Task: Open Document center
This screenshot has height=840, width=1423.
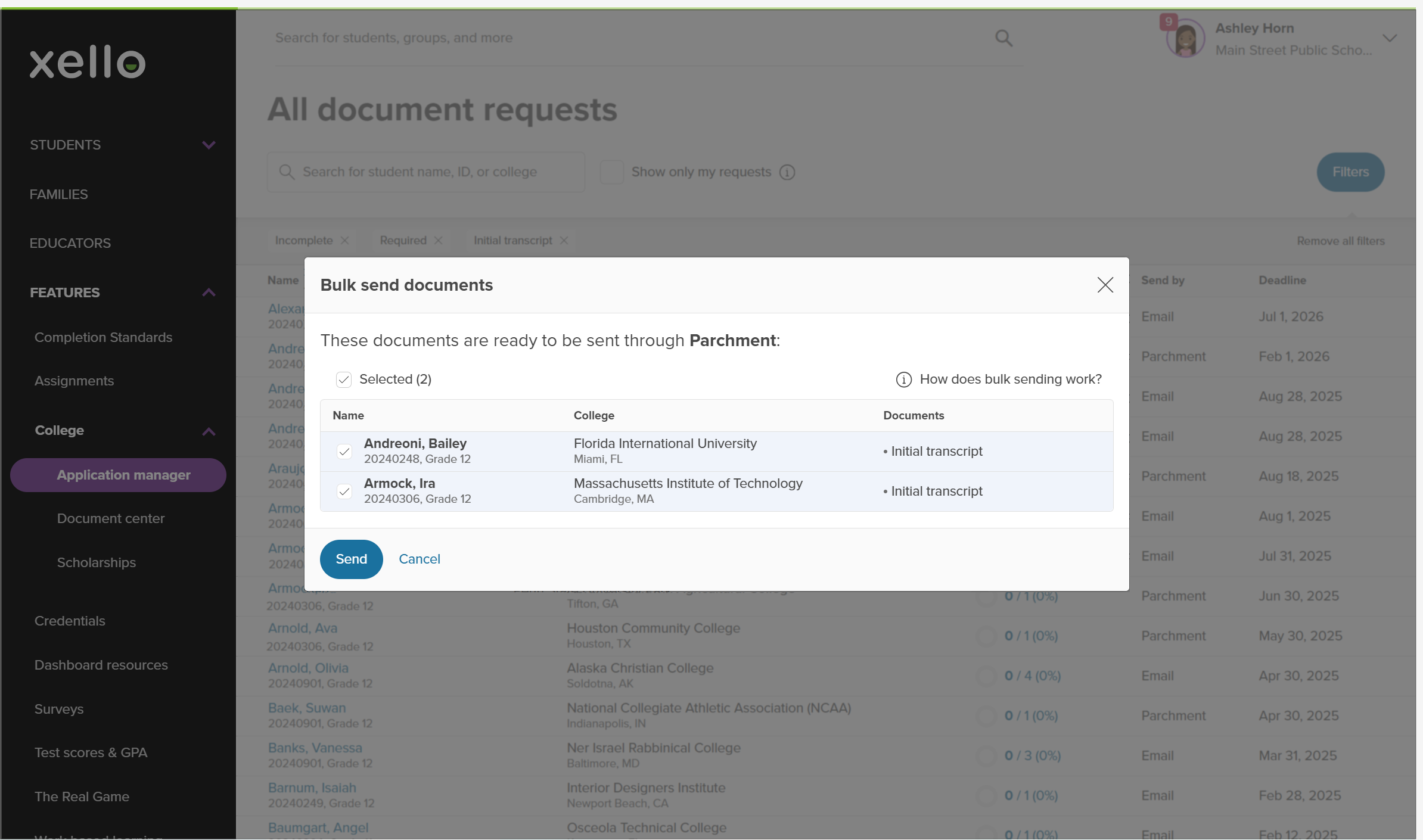Action: click(110, 518)
